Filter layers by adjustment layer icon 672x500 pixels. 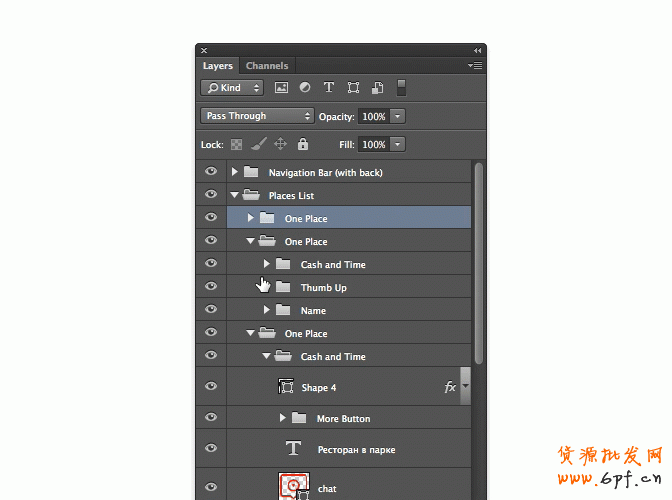tap(305, 88)
